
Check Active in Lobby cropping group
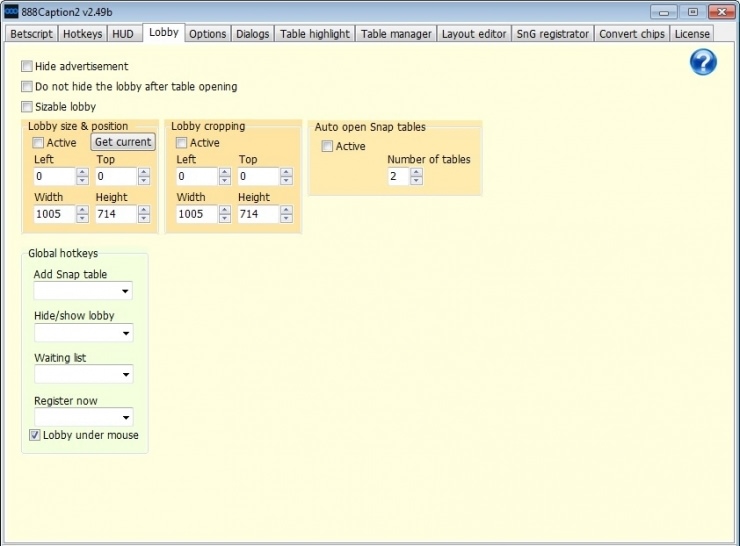coord(181,143)
